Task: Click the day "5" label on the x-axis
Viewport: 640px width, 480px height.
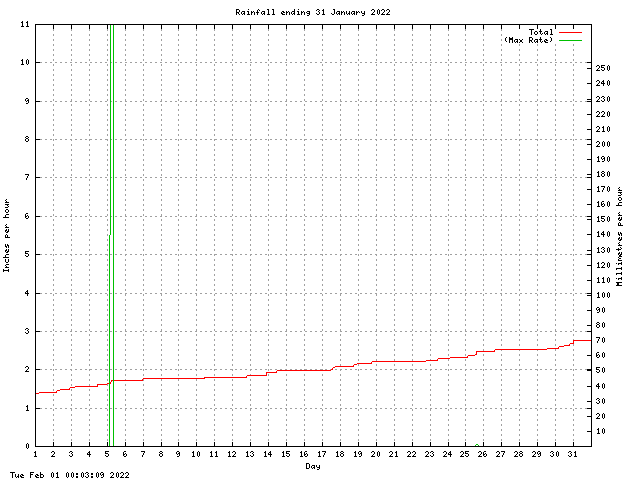Action: click(107, 454)
